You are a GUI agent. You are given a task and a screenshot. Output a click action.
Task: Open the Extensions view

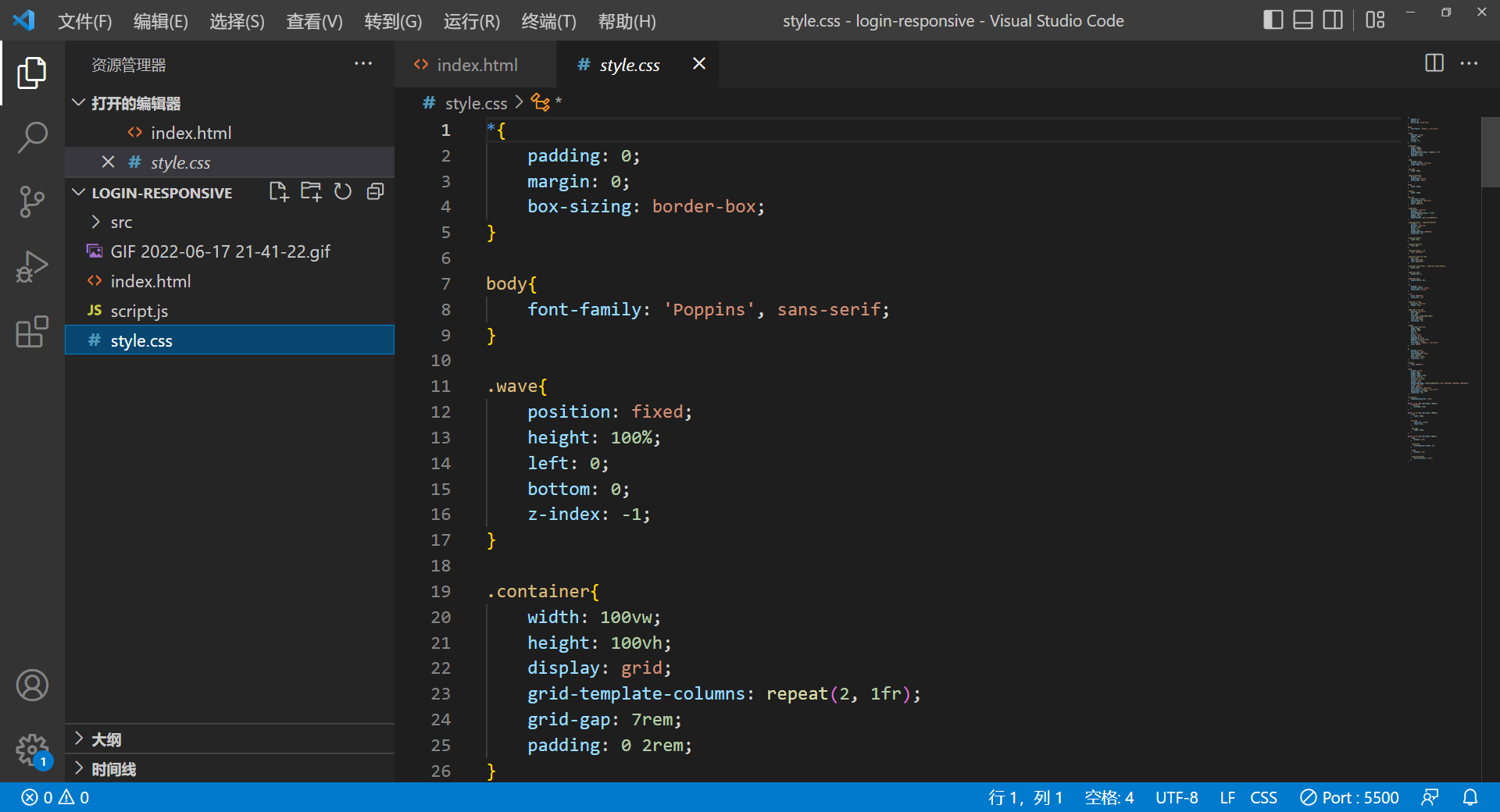[x=32, y=333]
